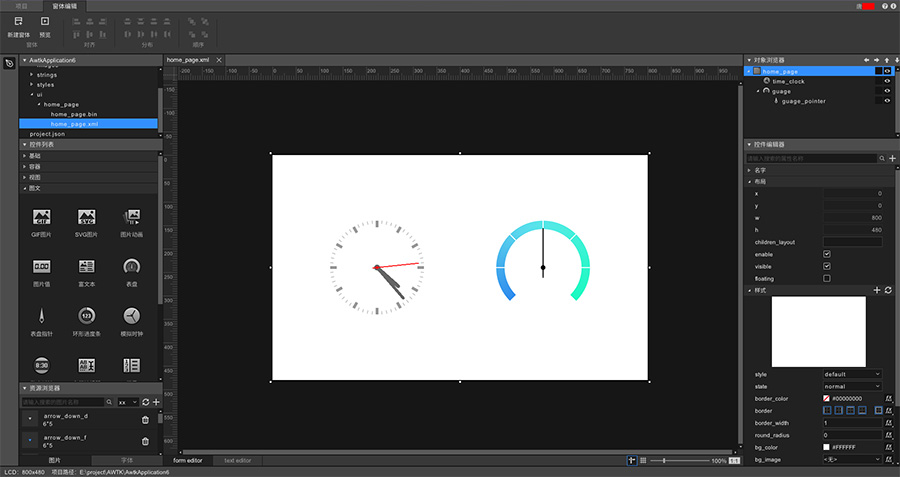
Task: Toggle the enable checkbox
Action: 826,254
